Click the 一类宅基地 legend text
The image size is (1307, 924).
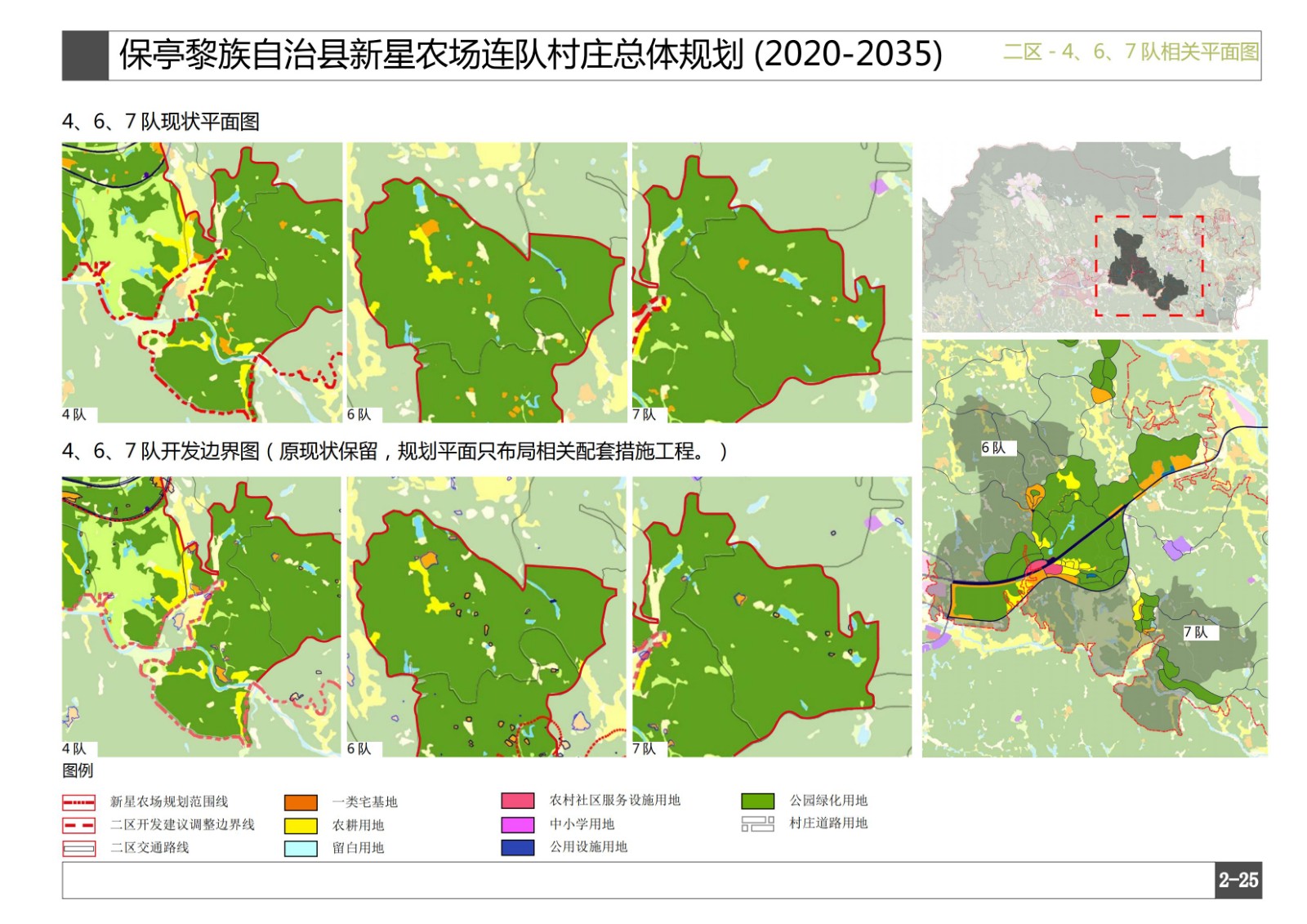point(364,801)
